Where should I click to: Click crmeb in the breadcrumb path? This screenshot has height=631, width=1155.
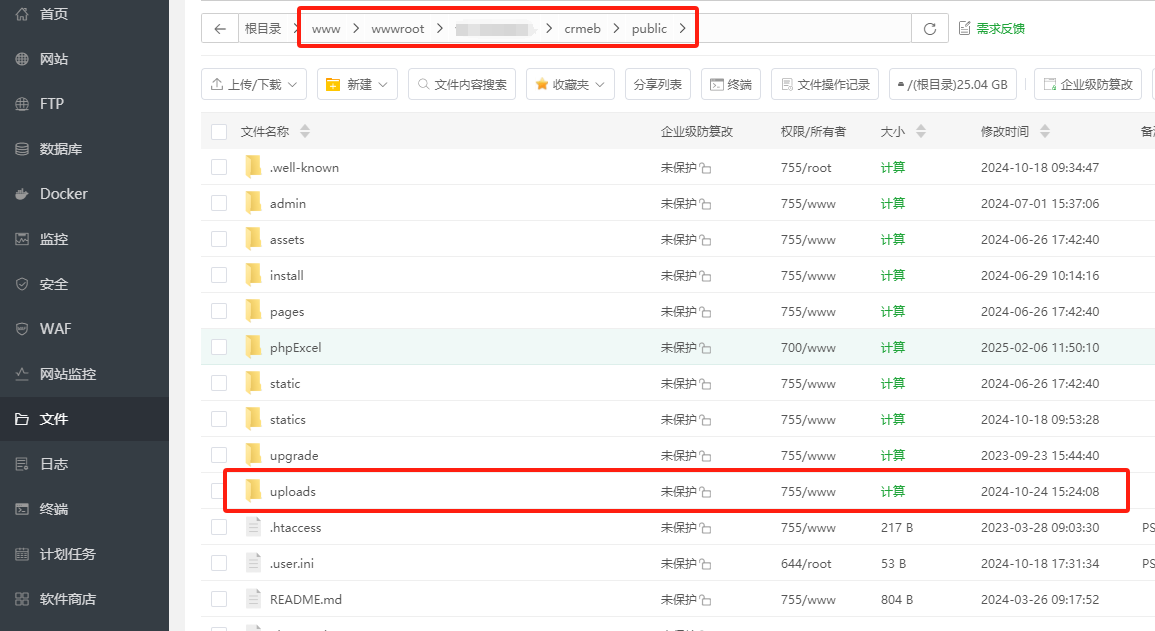click(x=582, y=29)
